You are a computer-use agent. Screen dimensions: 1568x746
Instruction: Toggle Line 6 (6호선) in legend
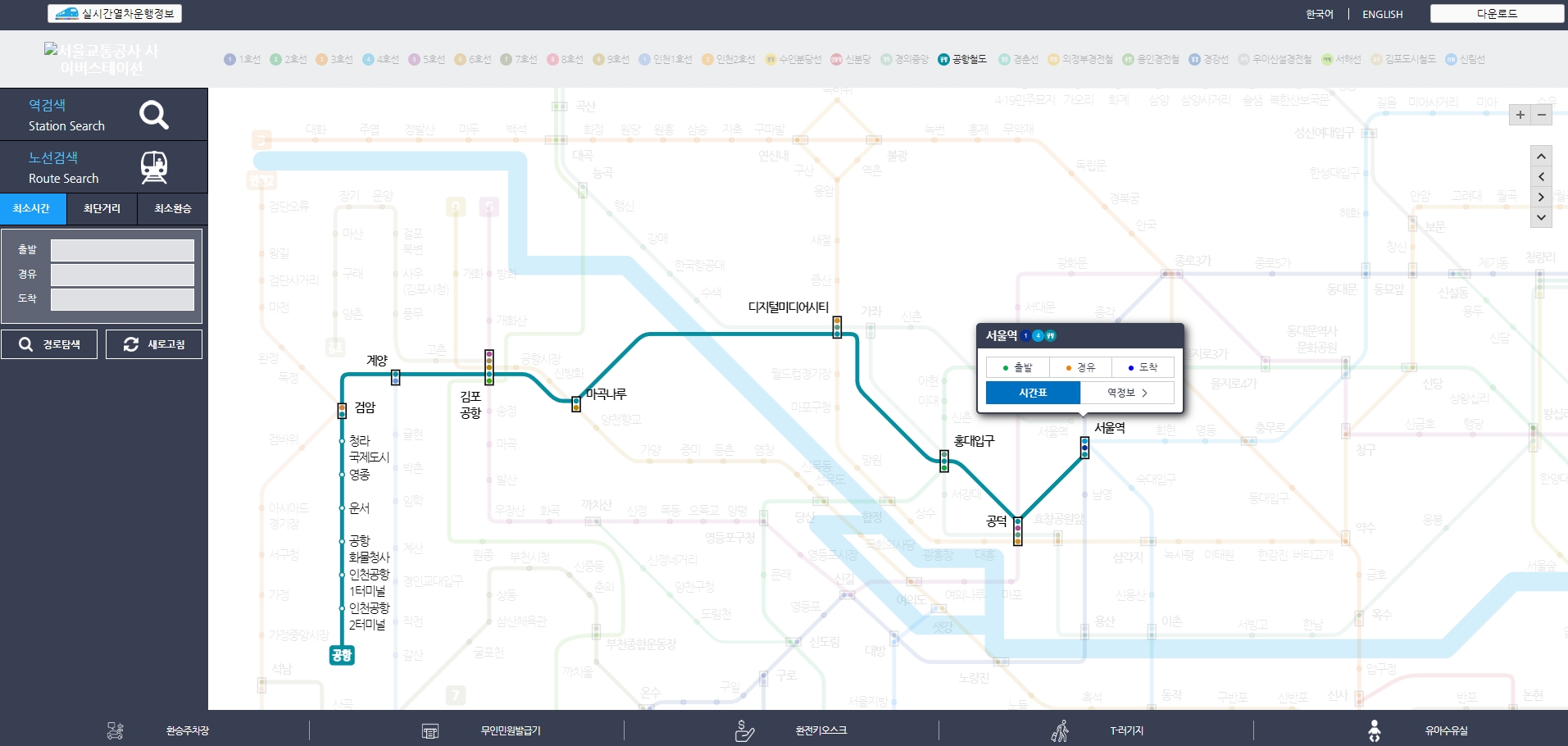click(472, 59)
